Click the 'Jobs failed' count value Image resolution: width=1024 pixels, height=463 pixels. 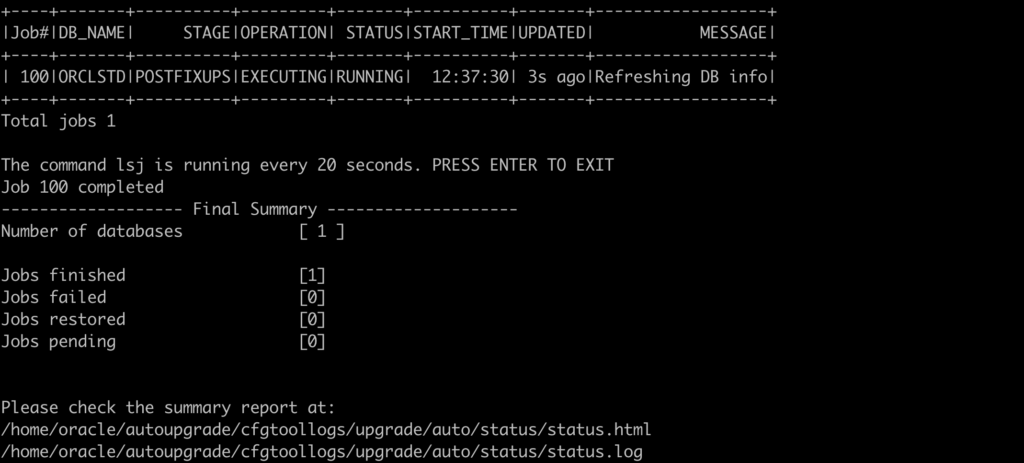[313, 297]
